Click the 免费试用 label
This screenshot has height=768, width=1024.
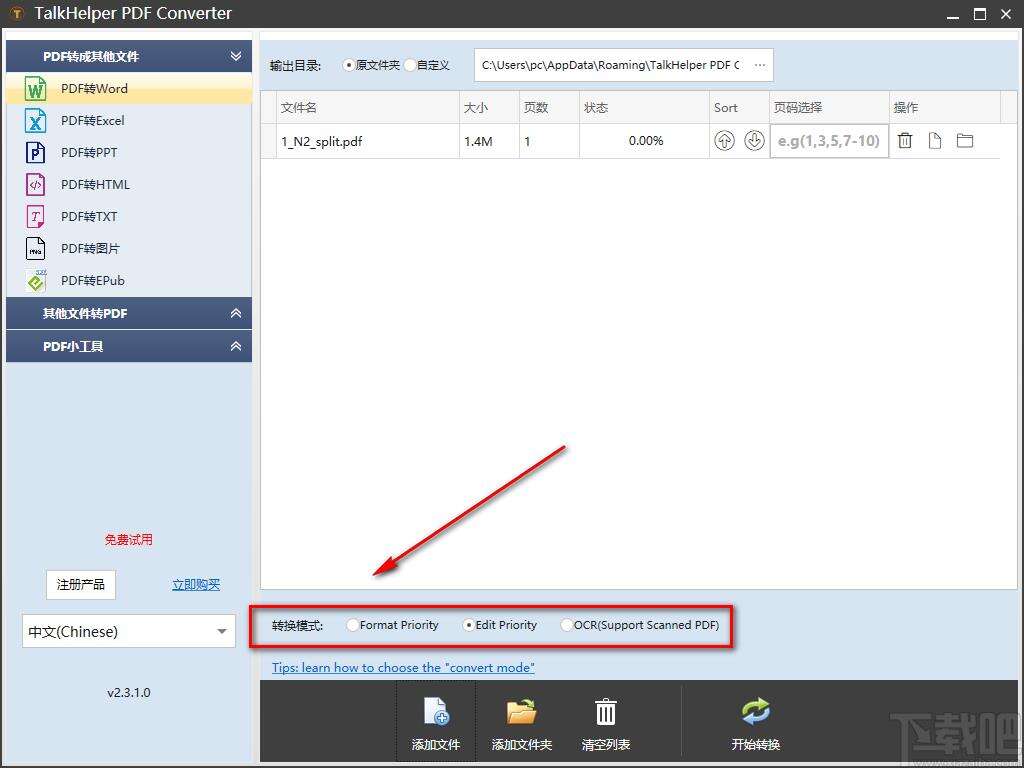129,539
